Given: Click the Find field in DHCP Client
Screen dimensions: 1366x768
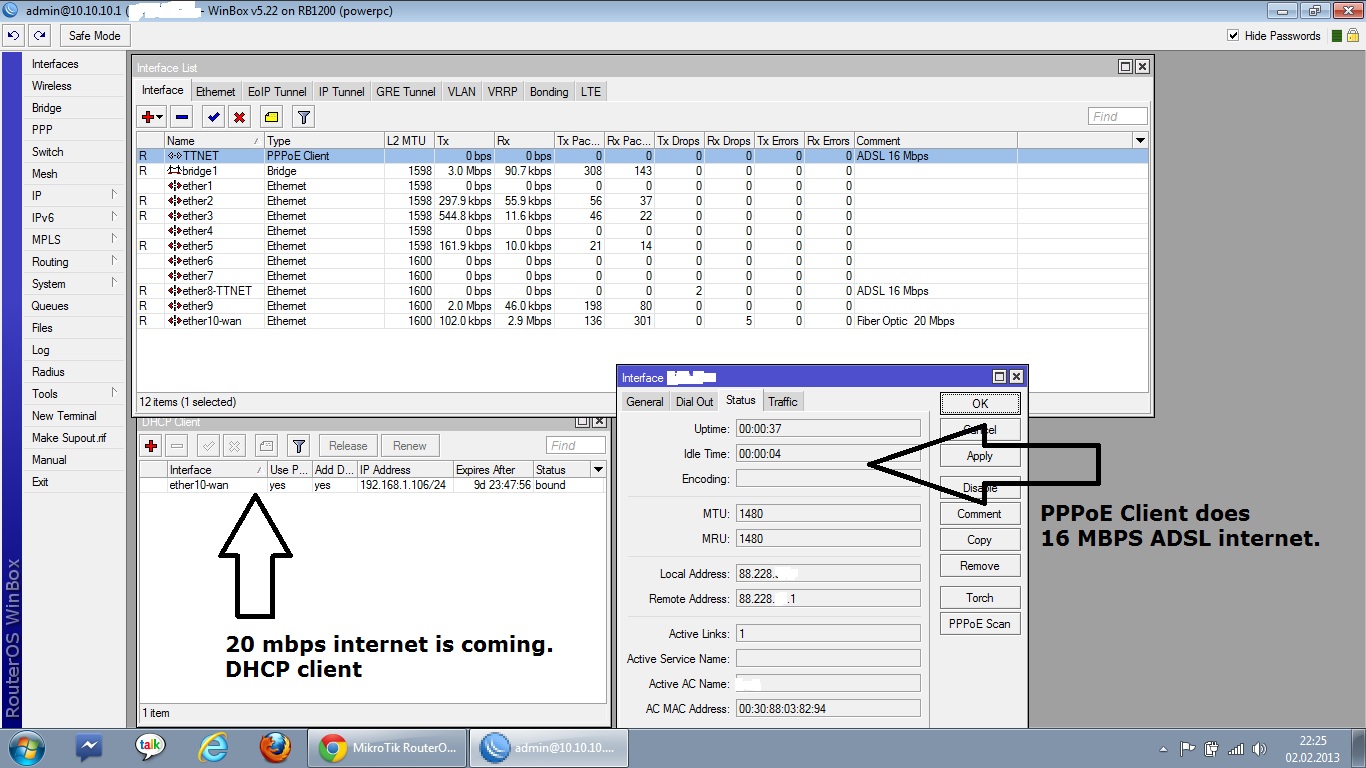Looking at the screenshot, I should 576,446.
